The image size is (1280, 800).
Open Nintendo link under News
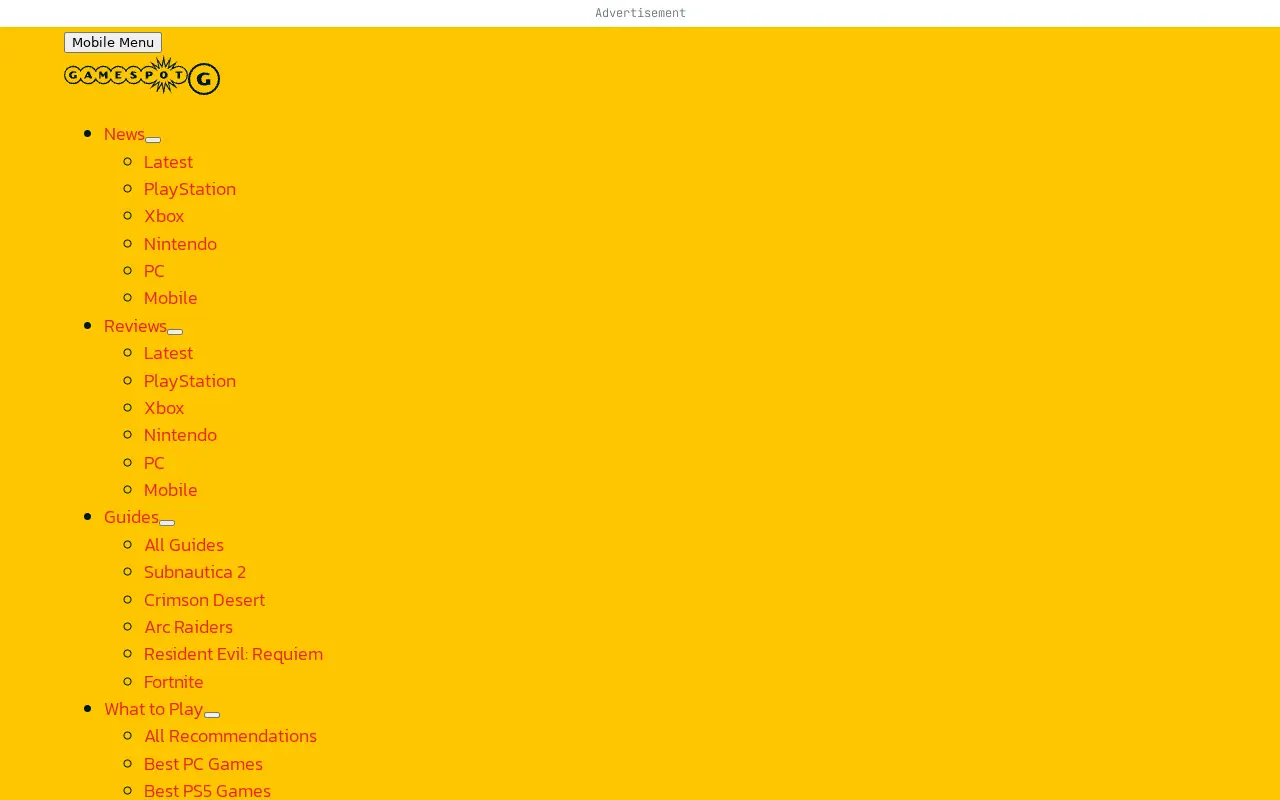tap(180, 244)
